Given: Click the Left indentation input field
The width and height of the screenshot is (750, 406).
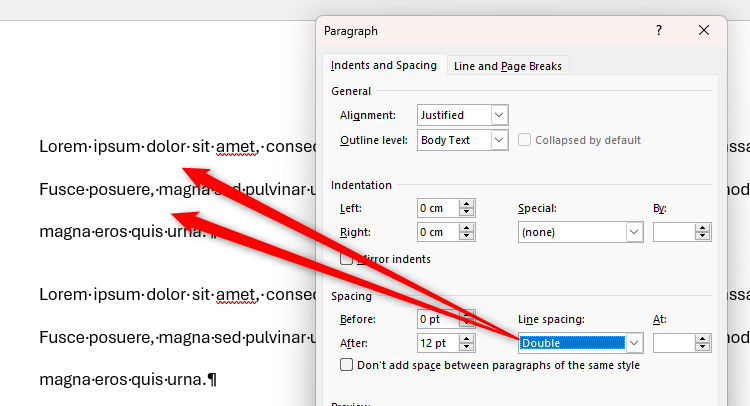Looking at the screenshot, I should (x=438, y=208).
